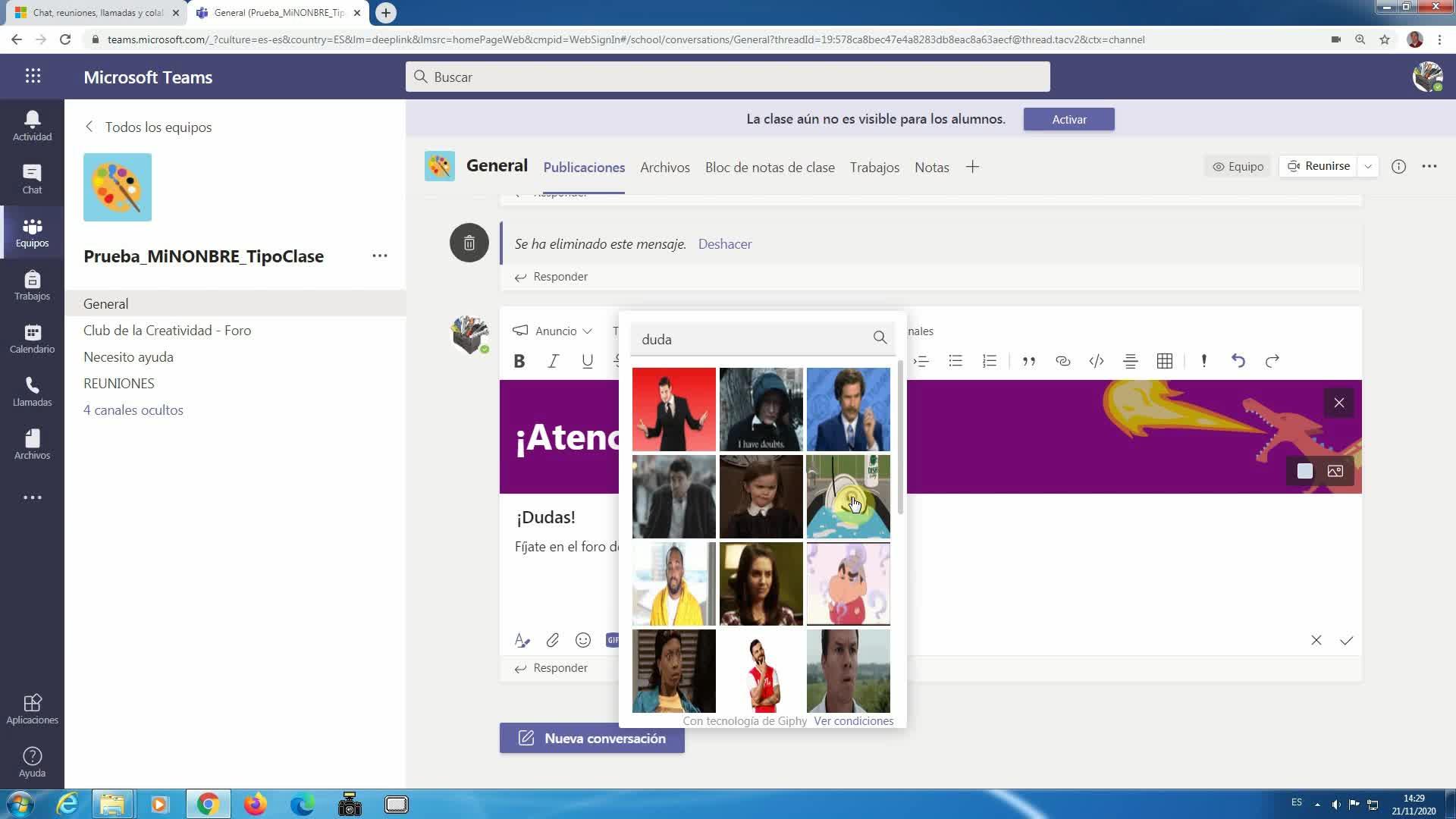Expand the 4 canales ocultos list
This screenshot has height=819, width=1456.
[x=133, y=410]
